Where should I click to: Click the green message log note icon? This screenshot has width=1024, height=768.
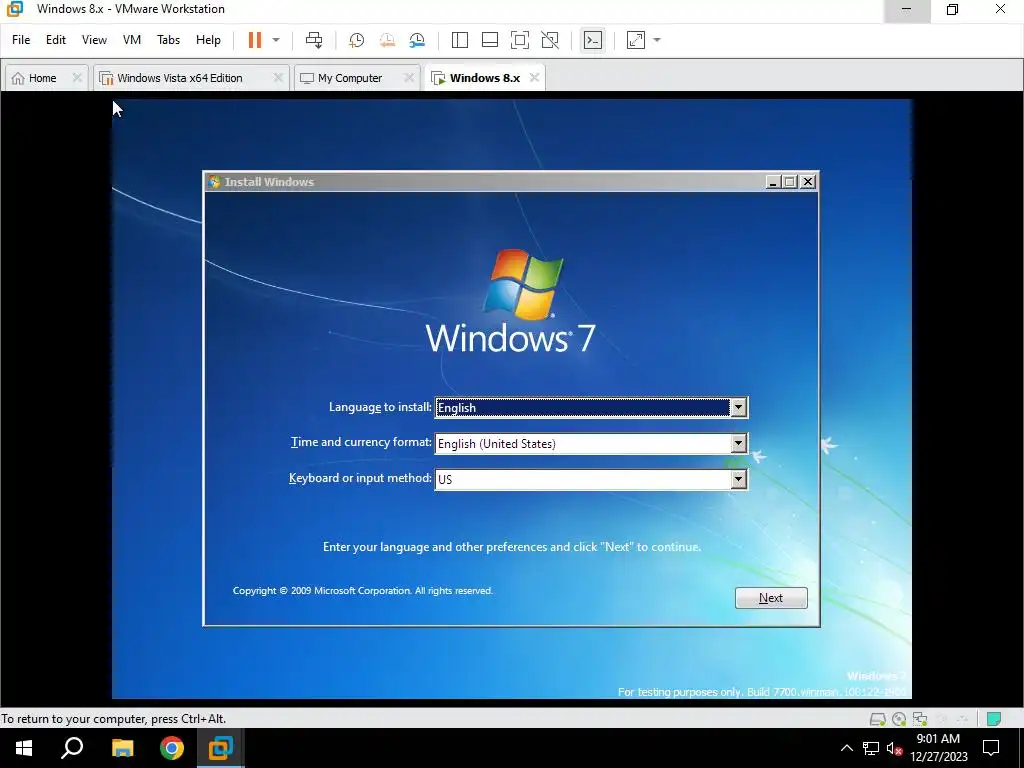click(994, 719)
